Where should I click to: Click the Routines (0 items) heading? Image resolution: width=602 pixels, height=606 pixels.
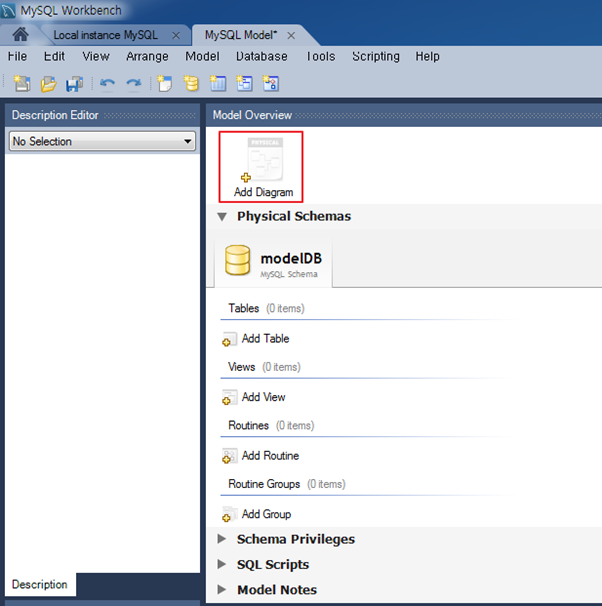tap(271, 426)
